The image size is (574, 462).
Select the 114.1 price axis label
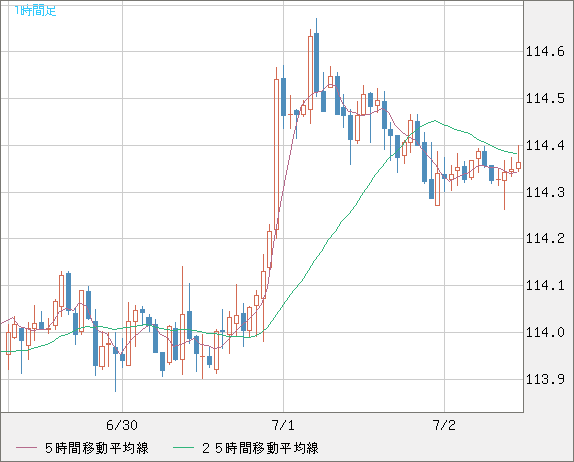click(x=545, y=285)
